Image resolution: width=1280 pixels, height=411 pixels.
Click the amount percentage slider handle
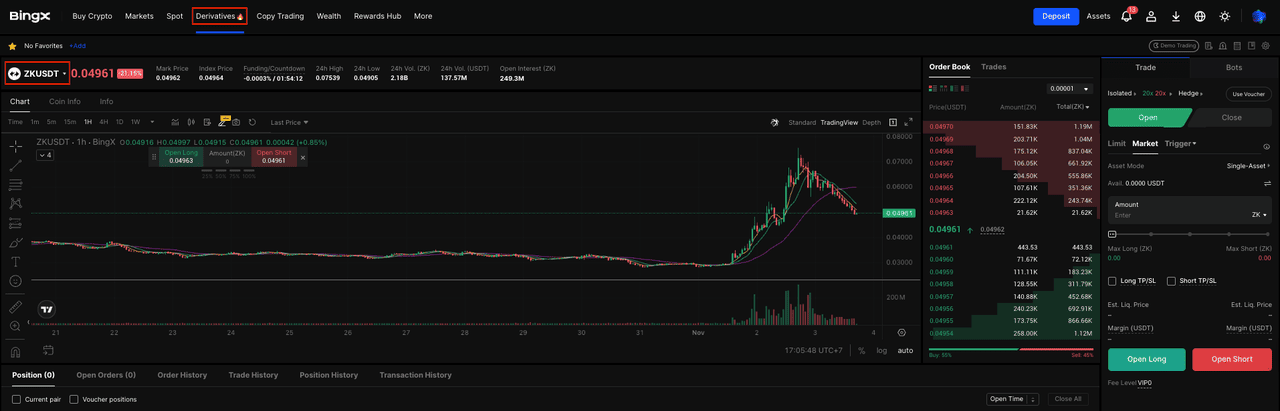coord(1112,234)
